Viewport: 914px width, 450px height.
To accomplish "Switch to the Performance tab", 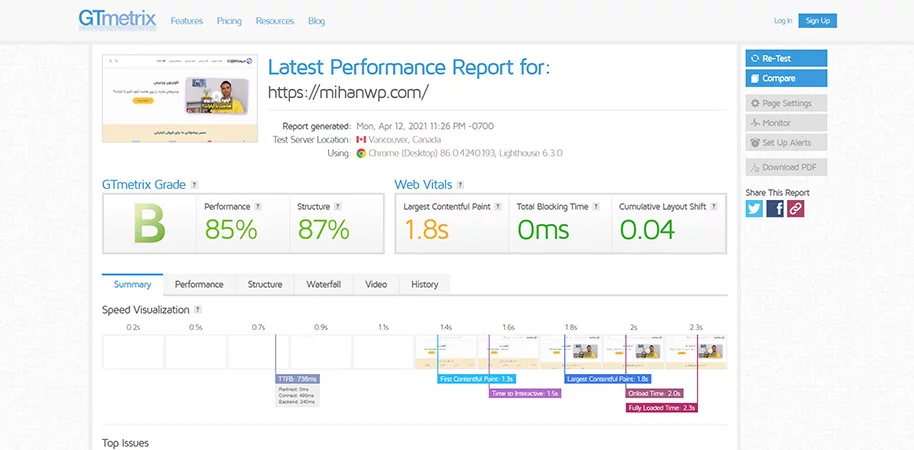I will click(x=199, y=284).
